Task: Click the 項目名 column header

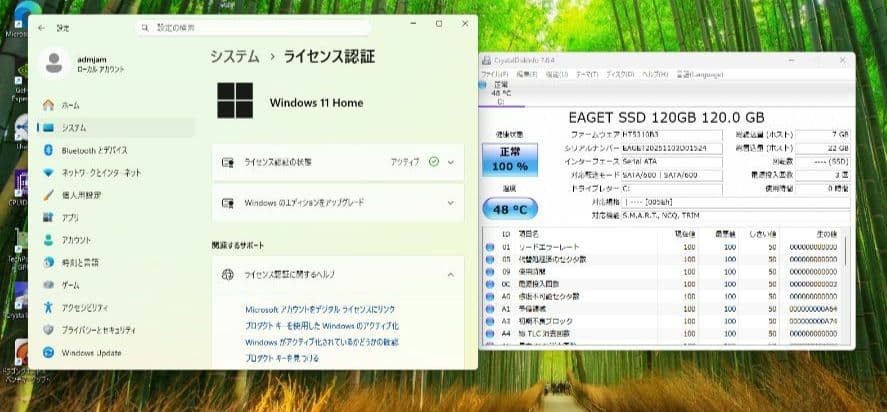Action: pos(529,234)
